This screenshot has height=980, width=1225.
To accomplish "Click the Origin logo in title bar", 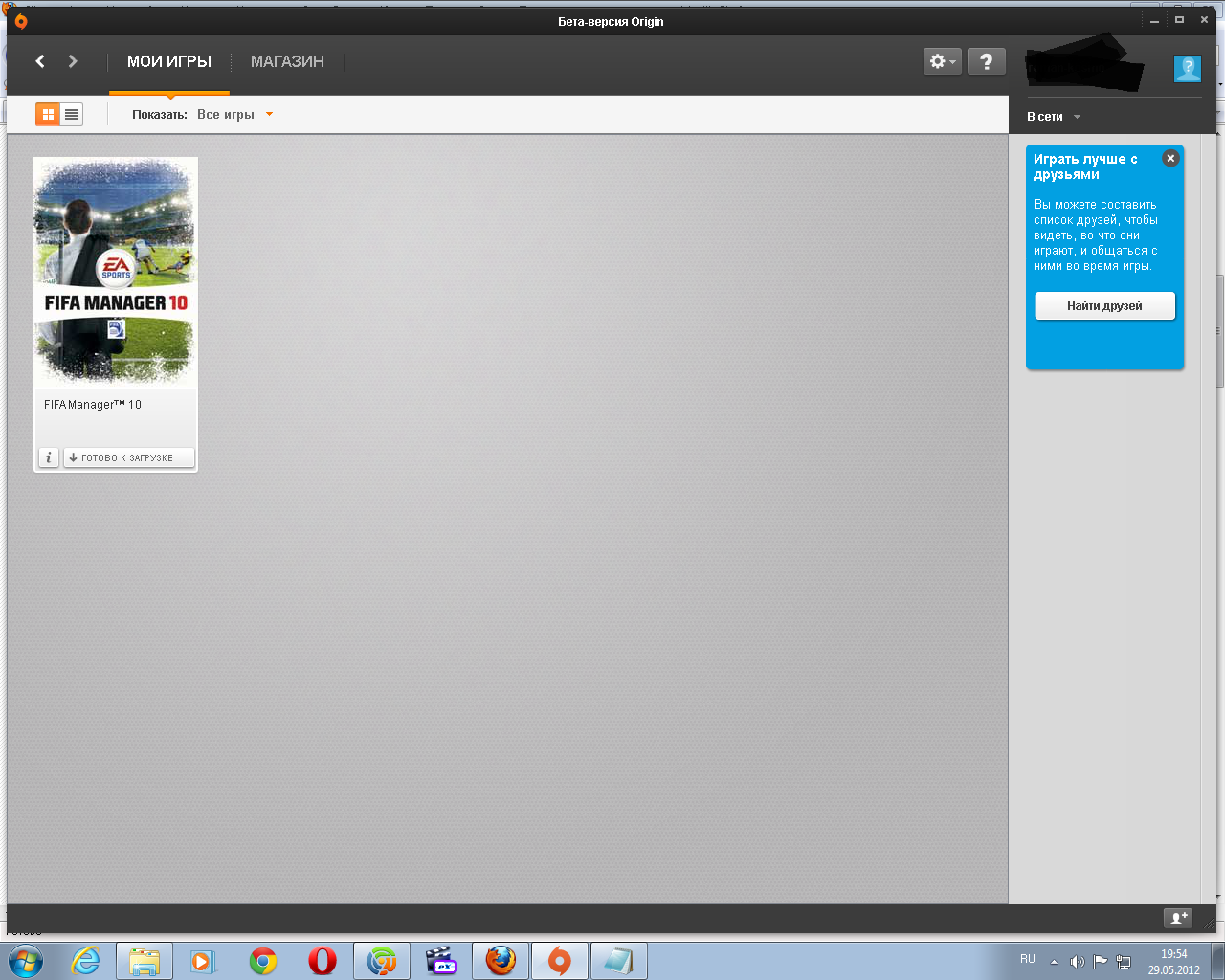I will coord(21,21).
